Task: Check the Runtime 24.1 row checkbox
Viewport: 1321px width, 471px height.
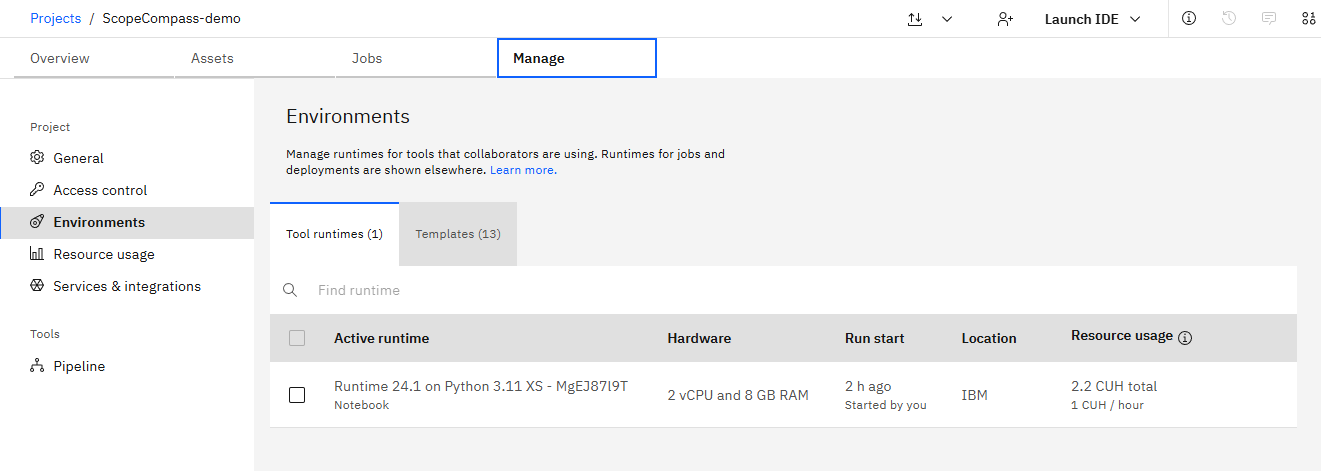Action: coord(297,395)
